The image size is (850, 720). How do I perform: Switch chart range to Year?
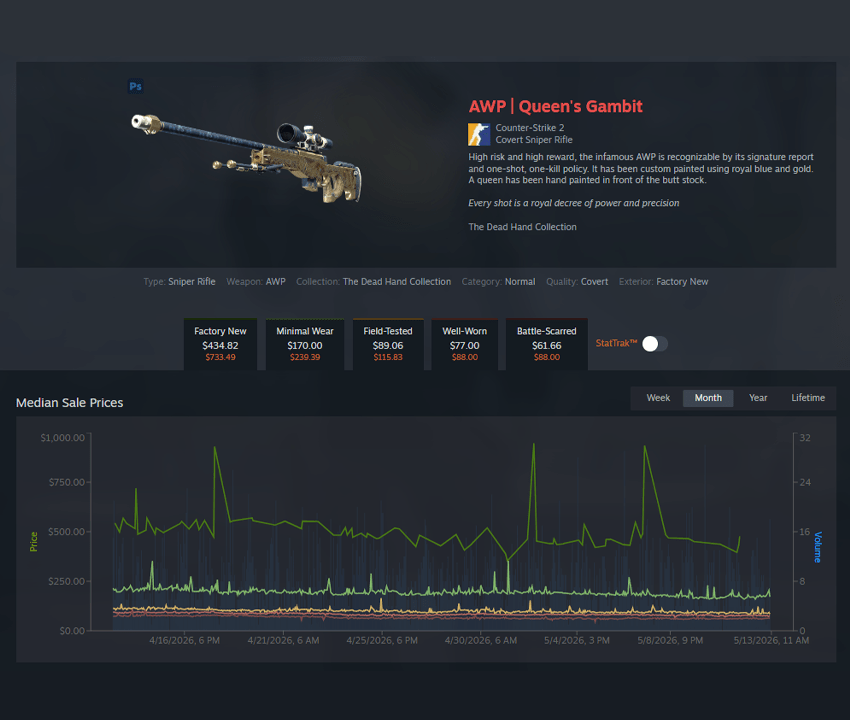click(758, 398)
